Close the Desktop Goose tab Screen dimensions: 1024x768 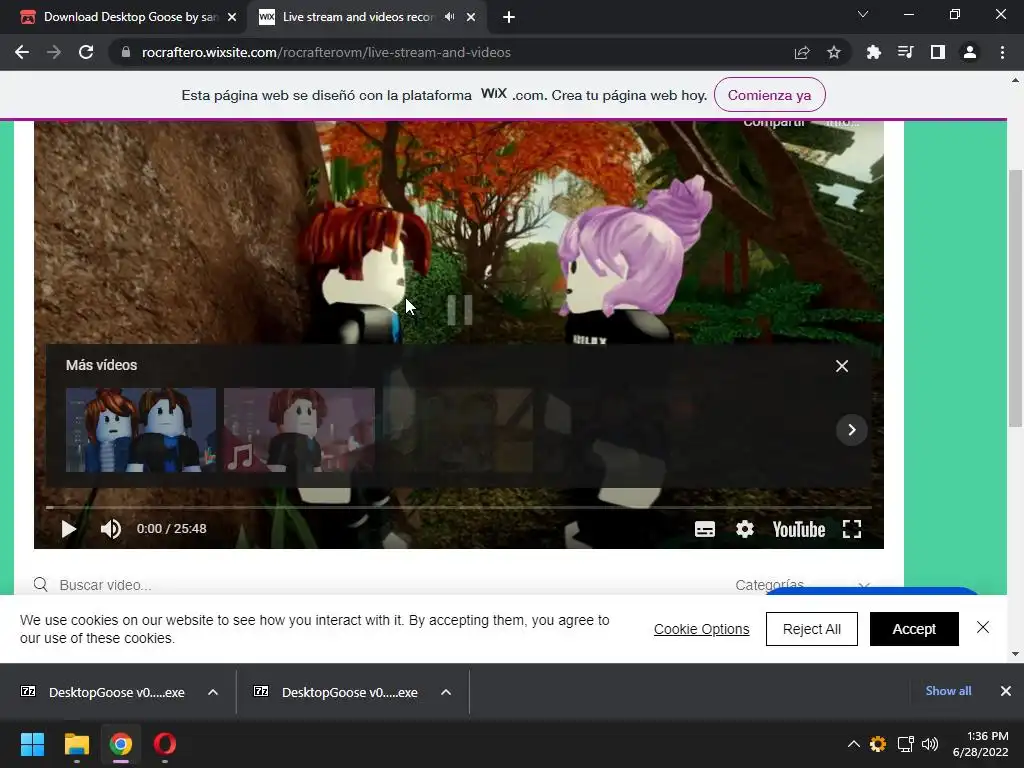tap(232, 18)
